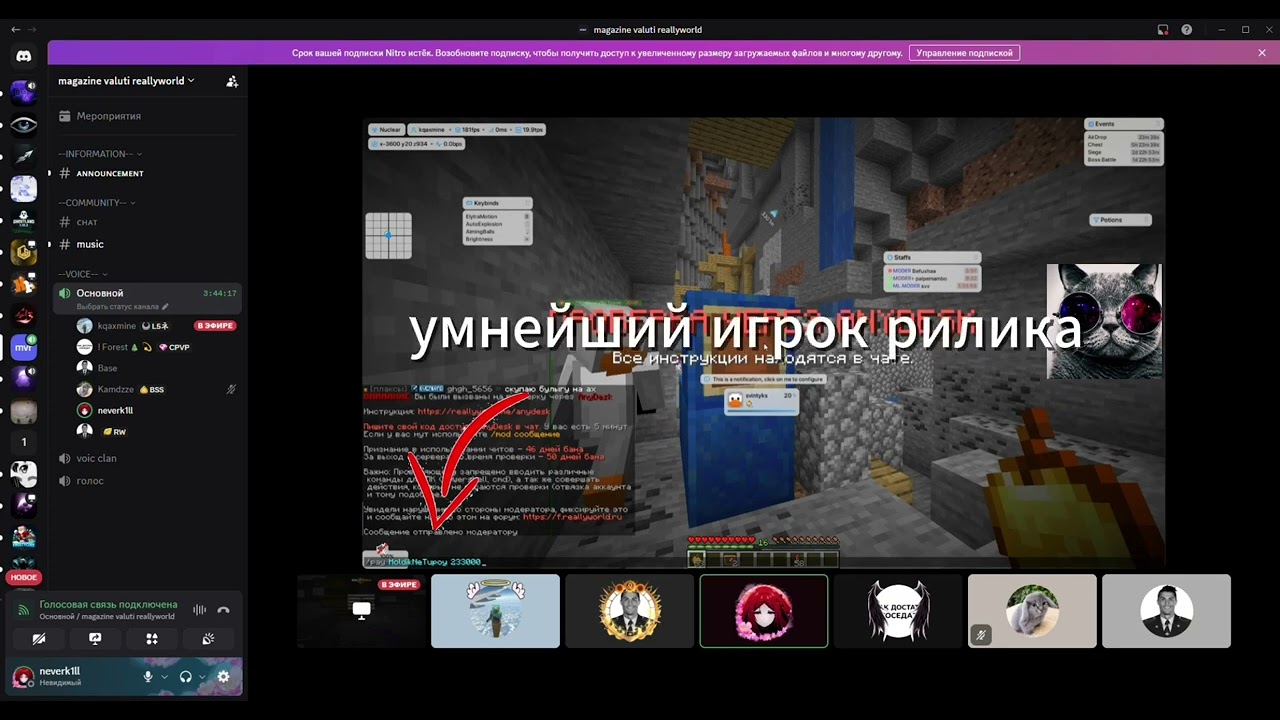Image resolution: width=1280 pixels, height=720 pixels.
Task: Open Мероприятия events section
Action: [x=147, y=116]
